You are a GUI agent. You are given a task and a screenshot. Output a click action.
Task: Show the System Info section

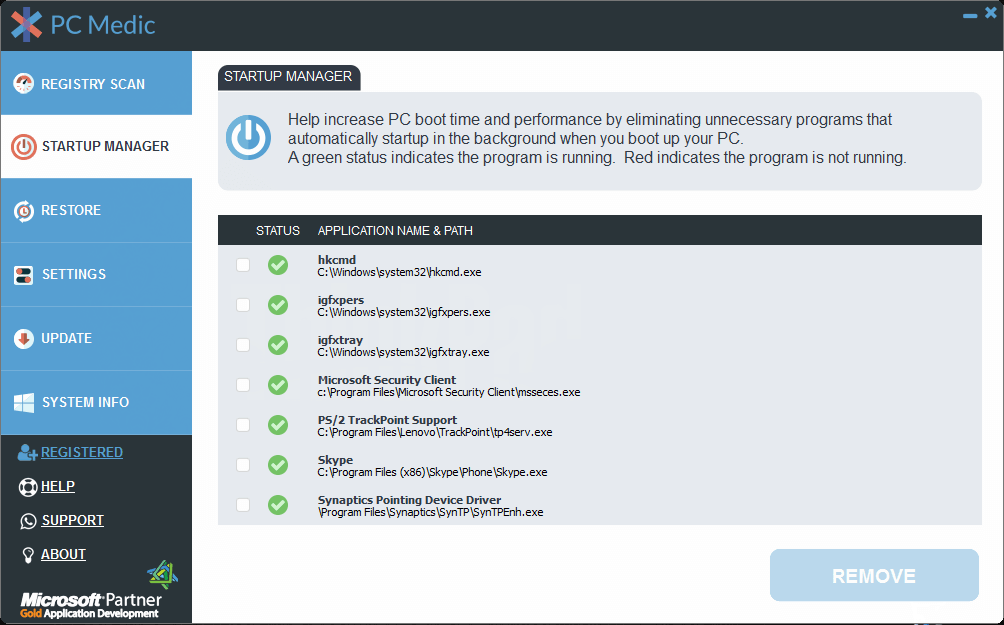coord(97,403)
